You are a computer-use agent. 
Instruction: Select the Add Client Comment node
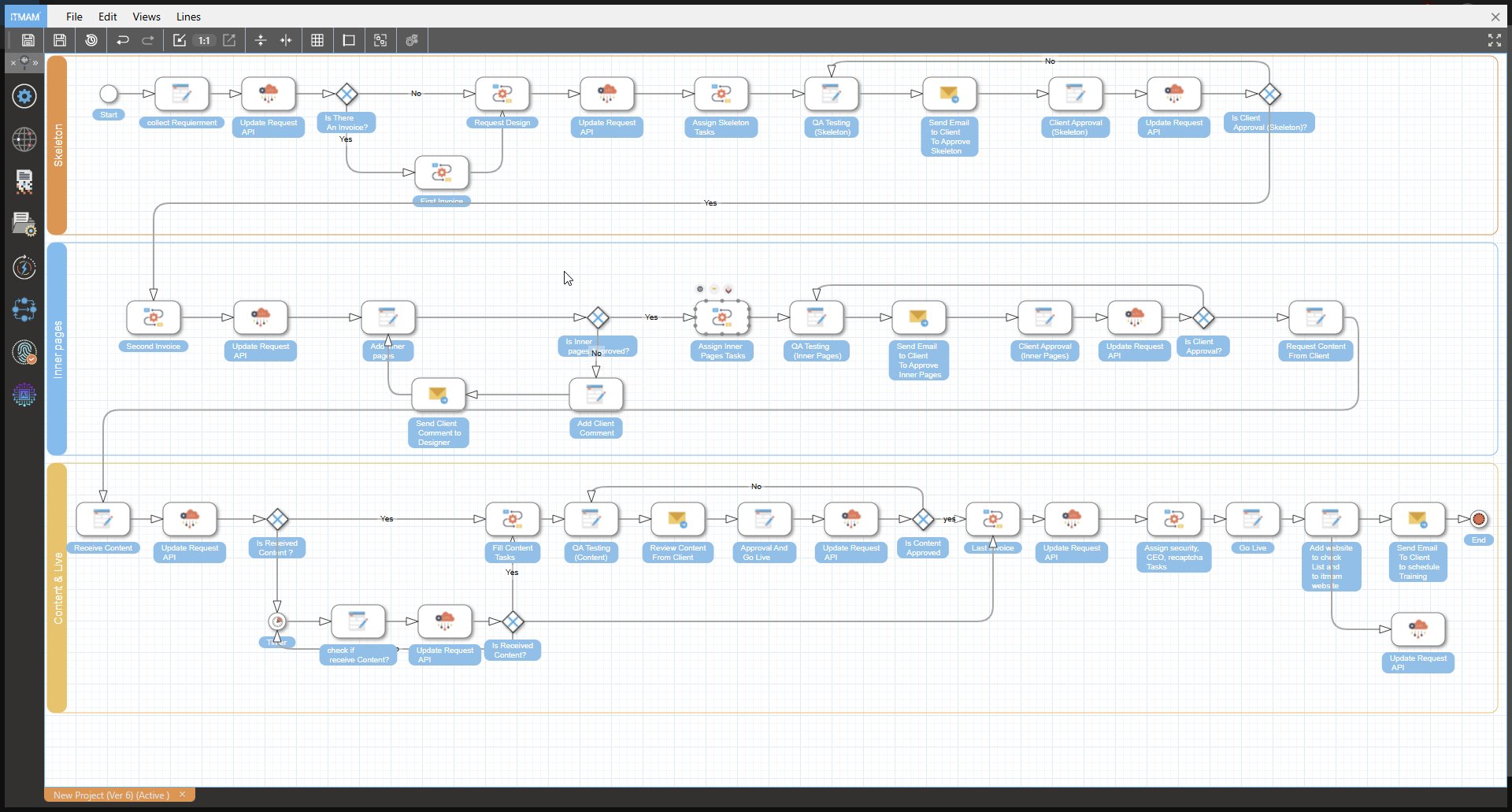tap(596, 395)
